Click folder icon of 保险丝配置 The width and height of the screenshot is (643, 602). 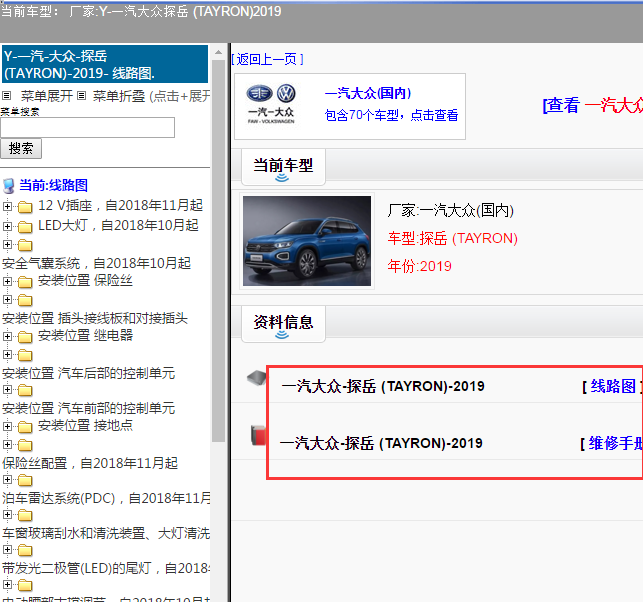(25, 445)
